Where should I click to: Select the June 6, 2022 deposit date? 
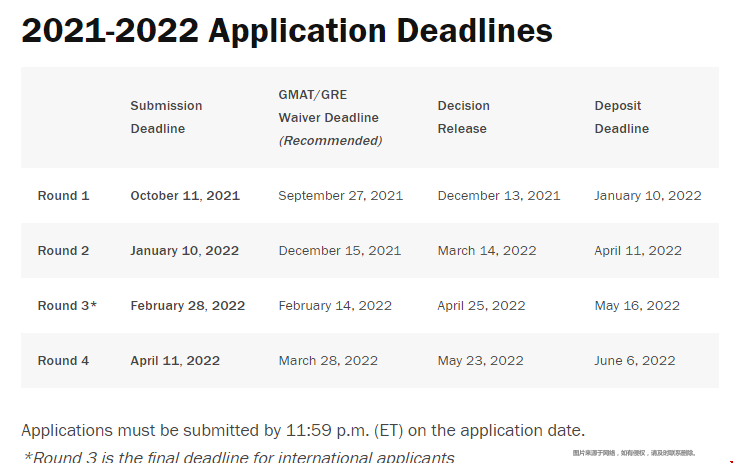635,361
